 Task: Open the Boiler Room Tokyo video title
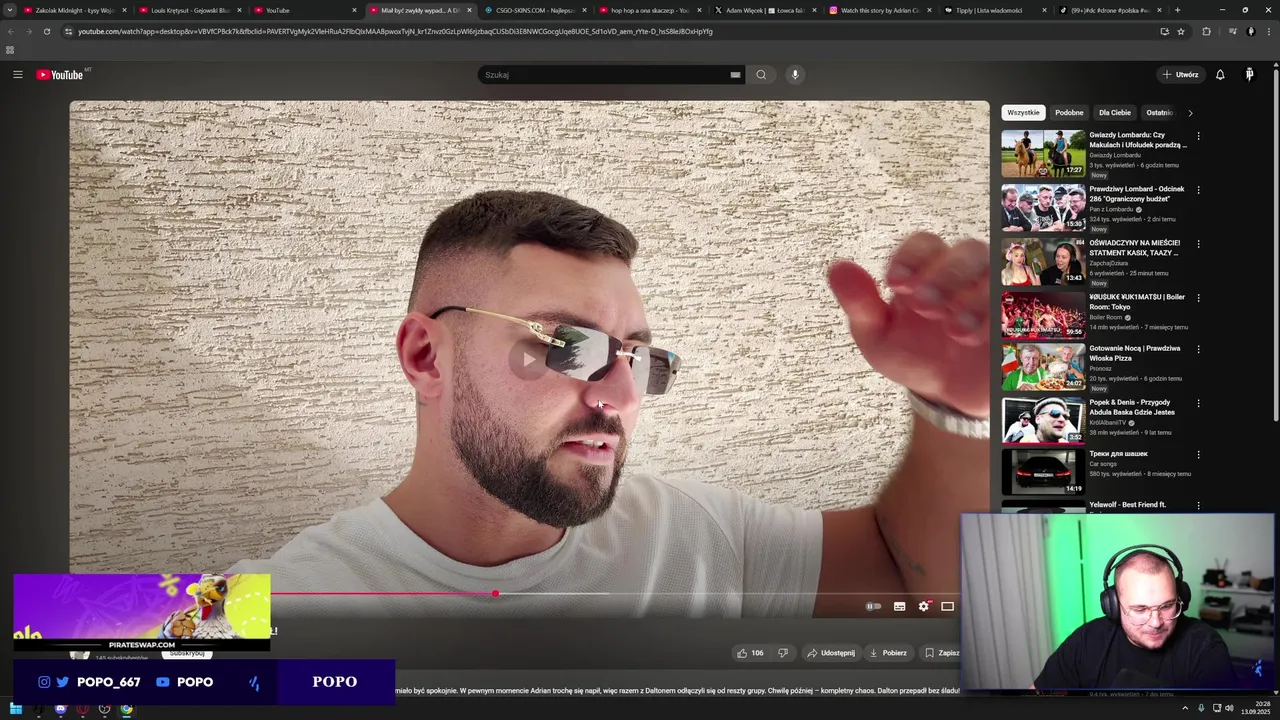[x=1137, y=302]
